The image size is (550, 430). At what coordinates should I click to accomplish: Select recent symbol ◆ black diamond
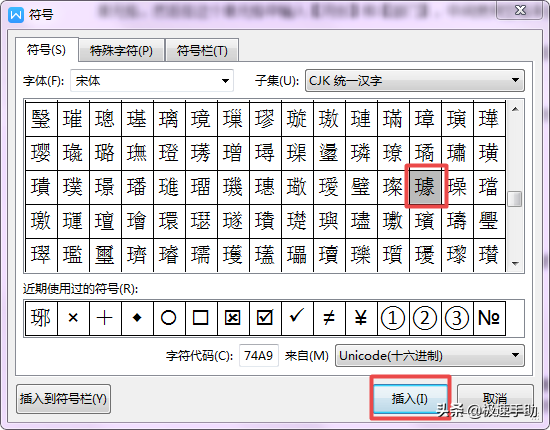click(x=137, y=318)
